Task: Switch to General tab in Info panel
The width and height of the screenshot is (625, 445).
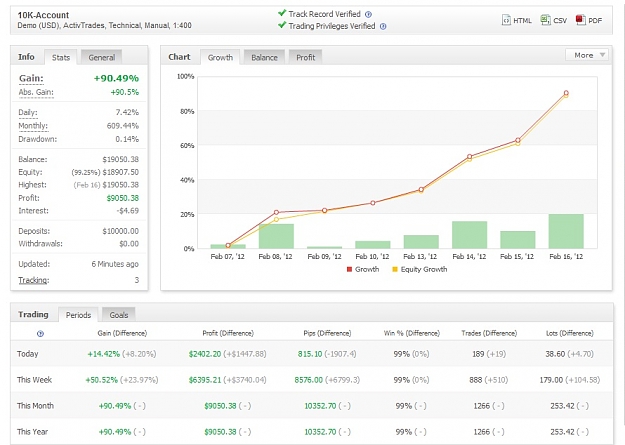Action: click(102, 57)
